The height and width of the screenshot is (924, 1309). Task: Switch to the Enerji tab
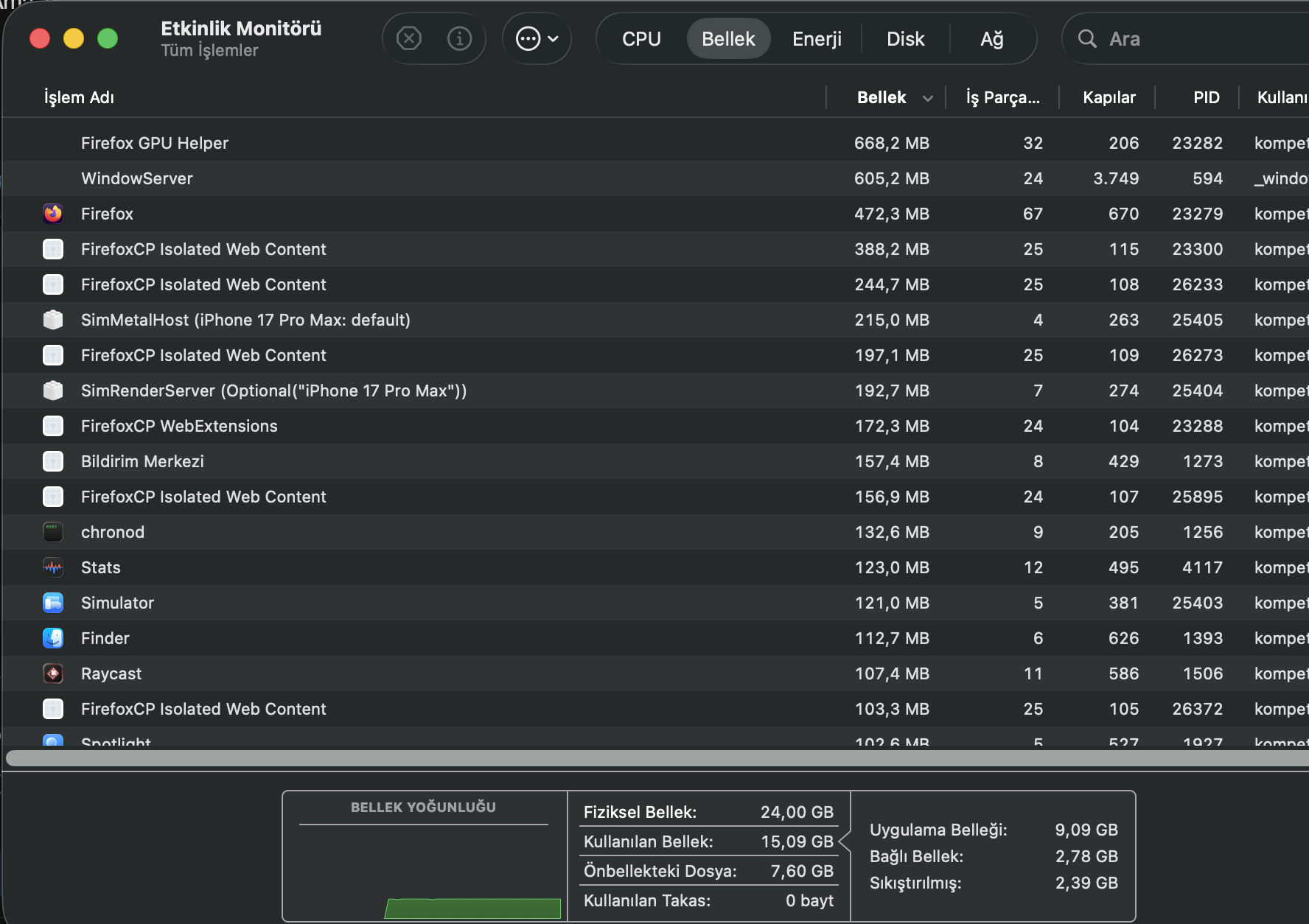[817, 39]
